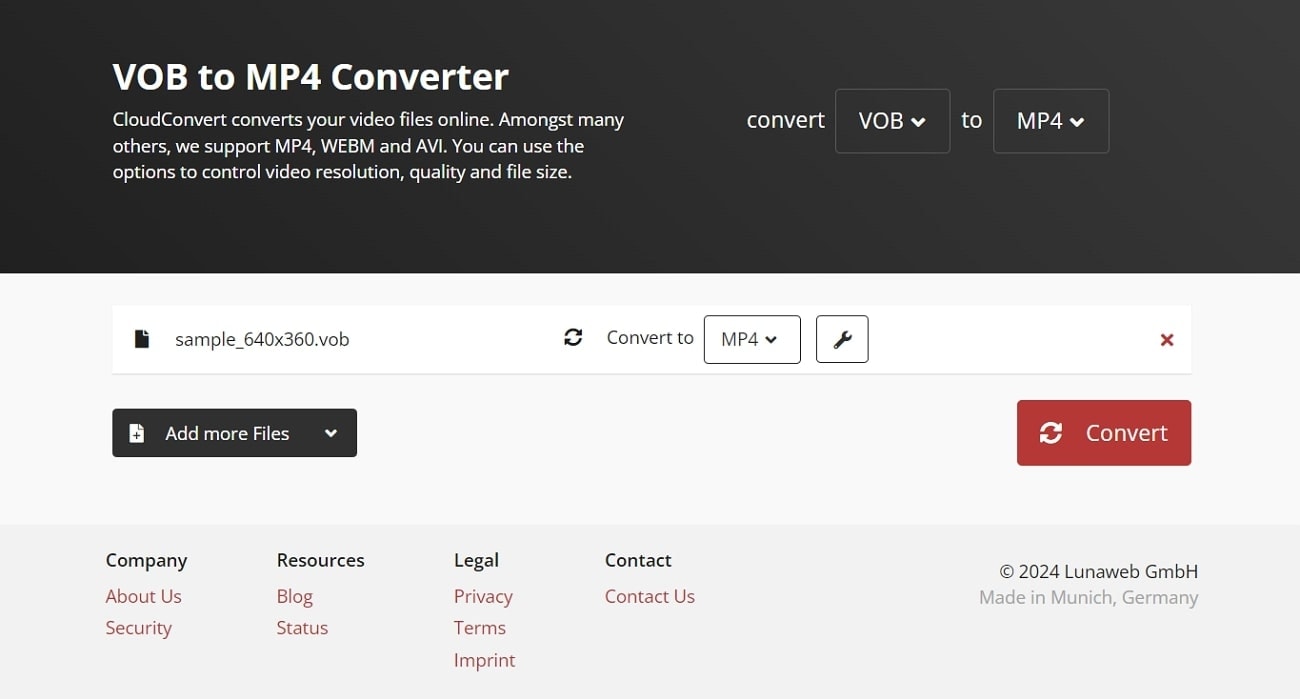This screenshot has height=699, width=1300.
Task: Open the Contact Us link
Action: click(x=650, y=596)
